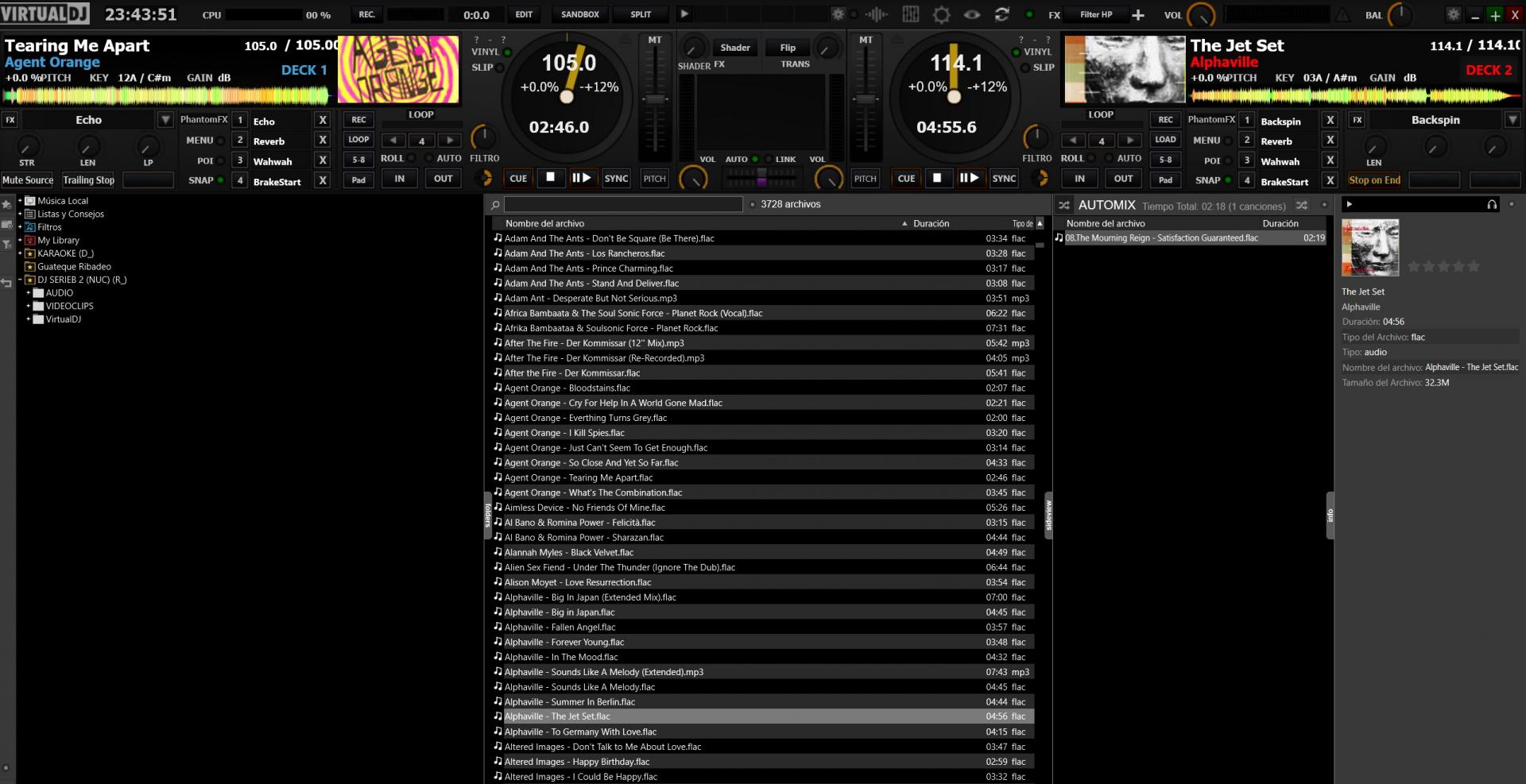Click the search magnifier icon in browser

coord(495,204)
